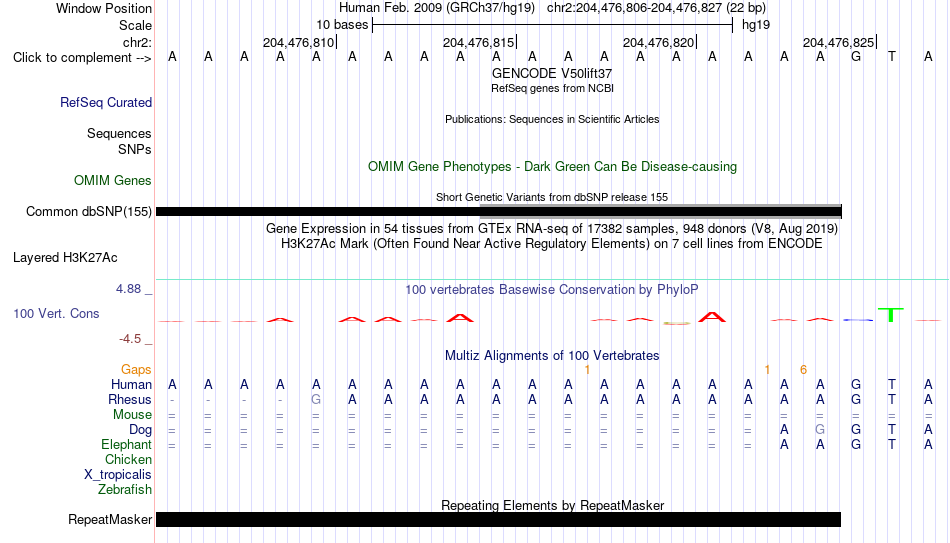Click 'Short Genetic Variants from dbSNP release 155'

[x=552, y=197]
